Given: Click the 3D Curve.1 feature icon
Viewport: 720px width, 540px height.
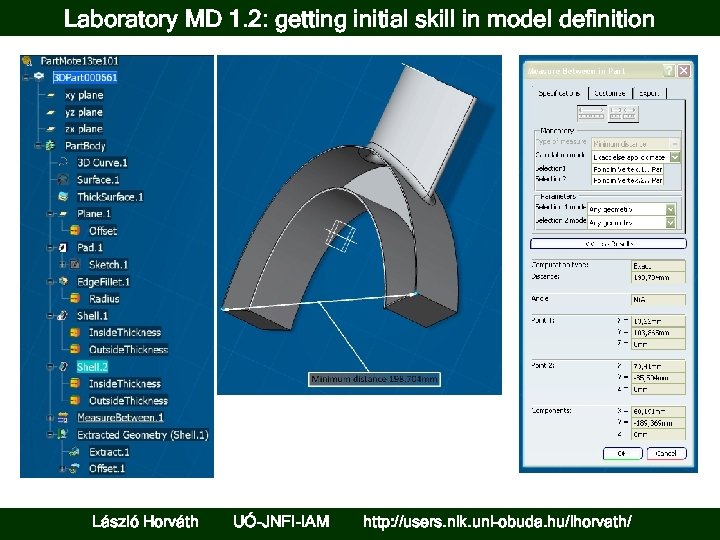Looking at the screenshot, I should [x=63, y=163].
